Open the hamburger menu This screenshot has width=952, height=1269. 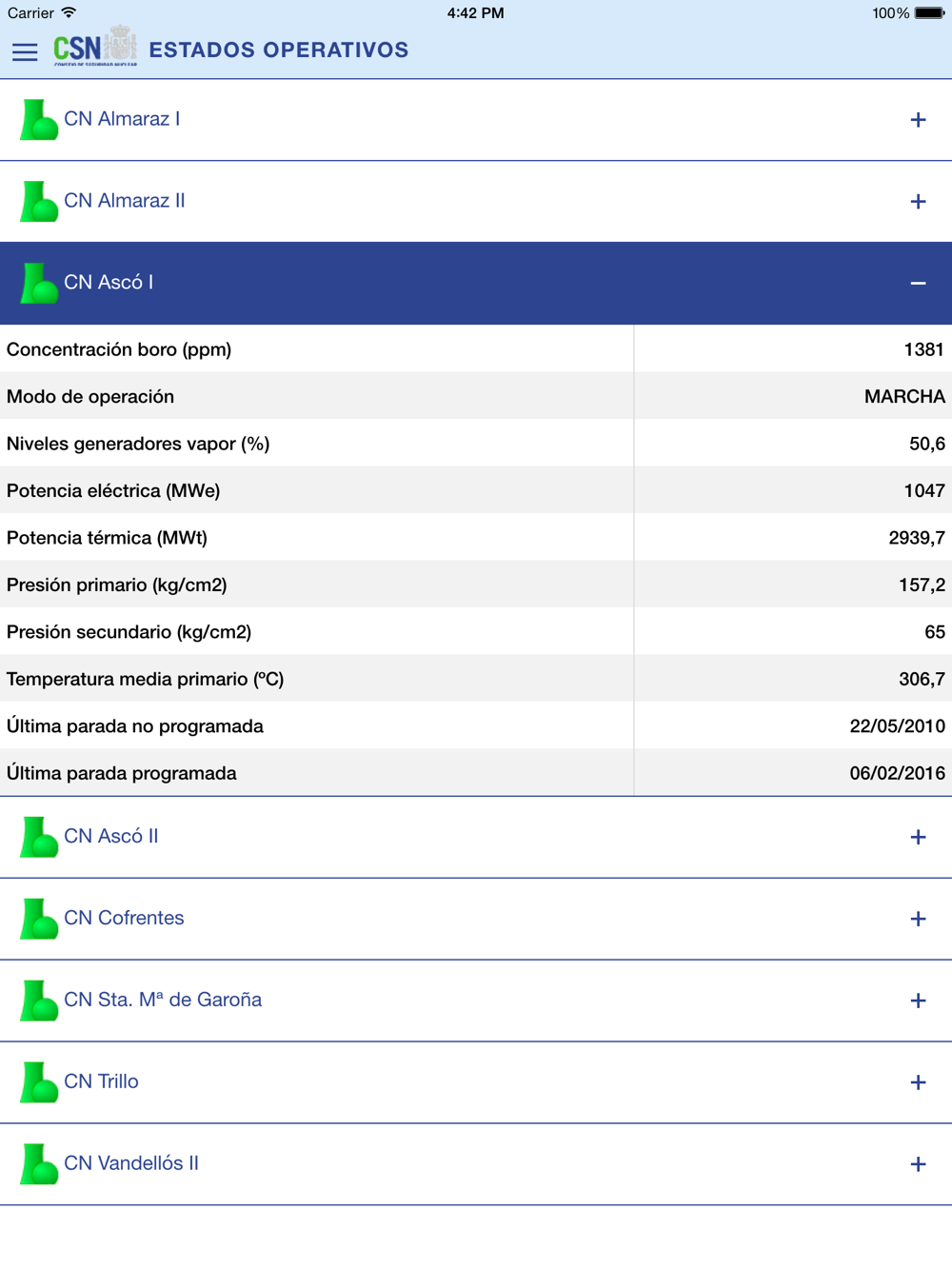pos(25,51)
